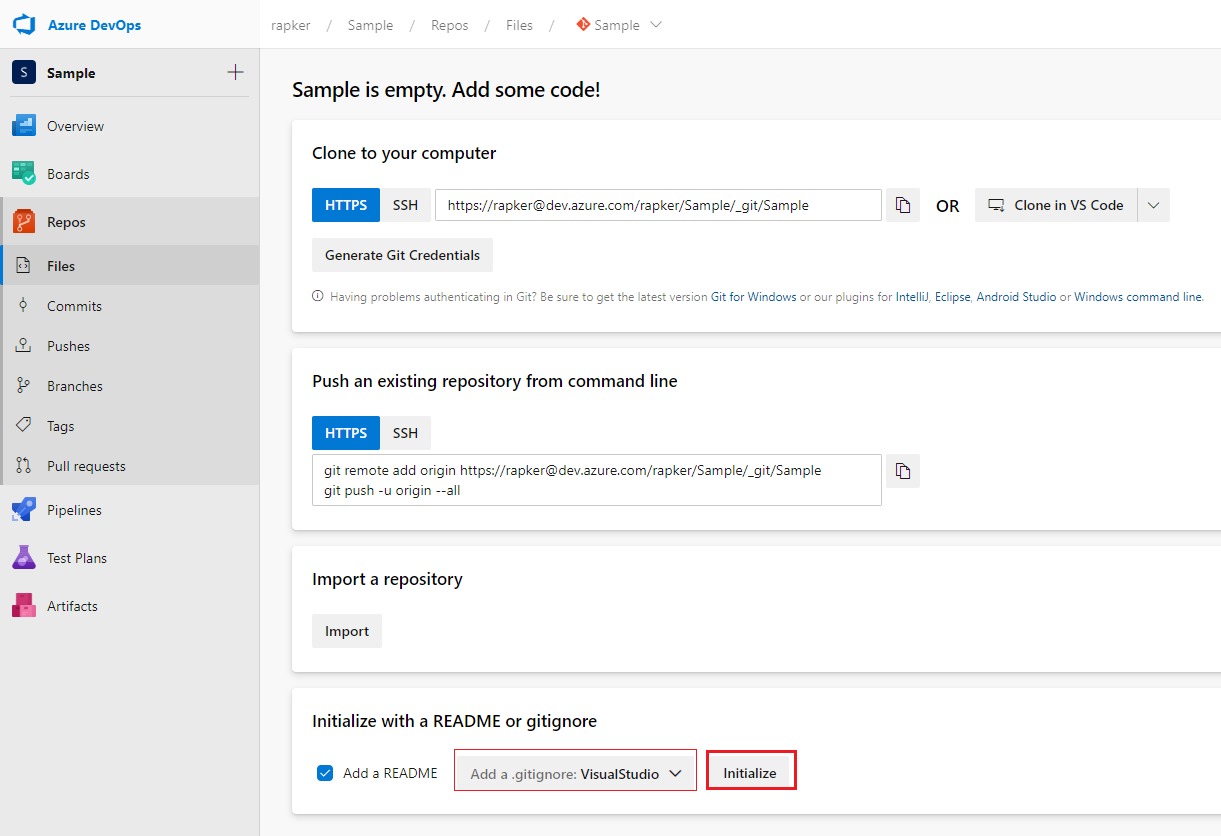Open the Windows command line link
This screenshot has width=1221, height=836.
pos(1138,297)
